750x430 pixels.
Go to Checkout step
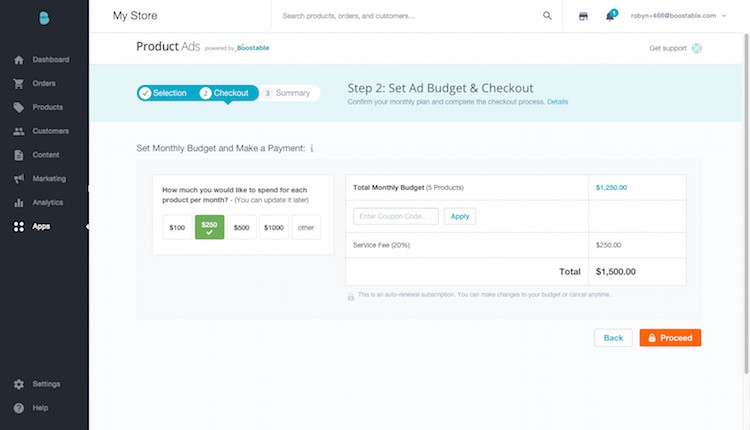[225, 93]
